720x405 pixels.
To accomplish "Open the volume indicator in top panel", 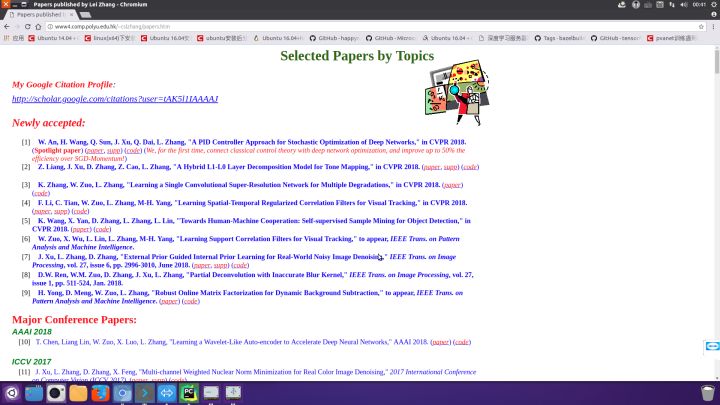I will pyautogui.click(x=684, y=5).
